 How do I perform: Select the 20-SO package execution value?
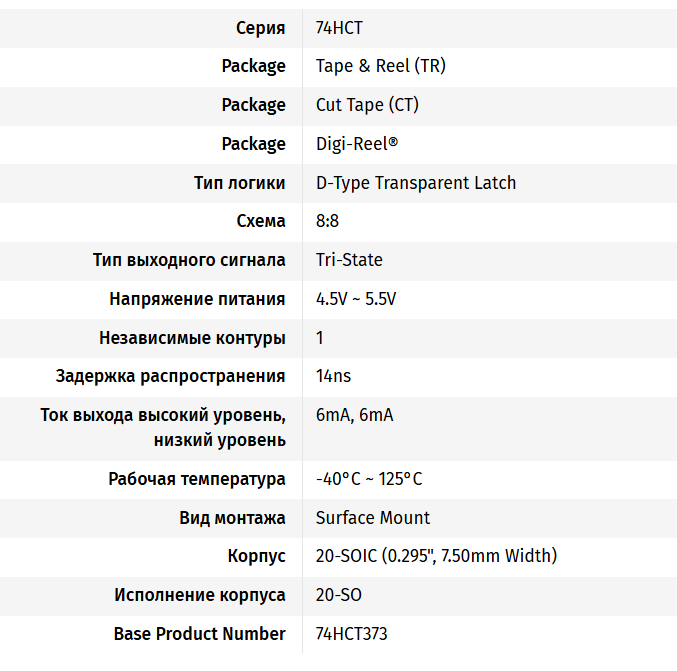pos(338,595)
